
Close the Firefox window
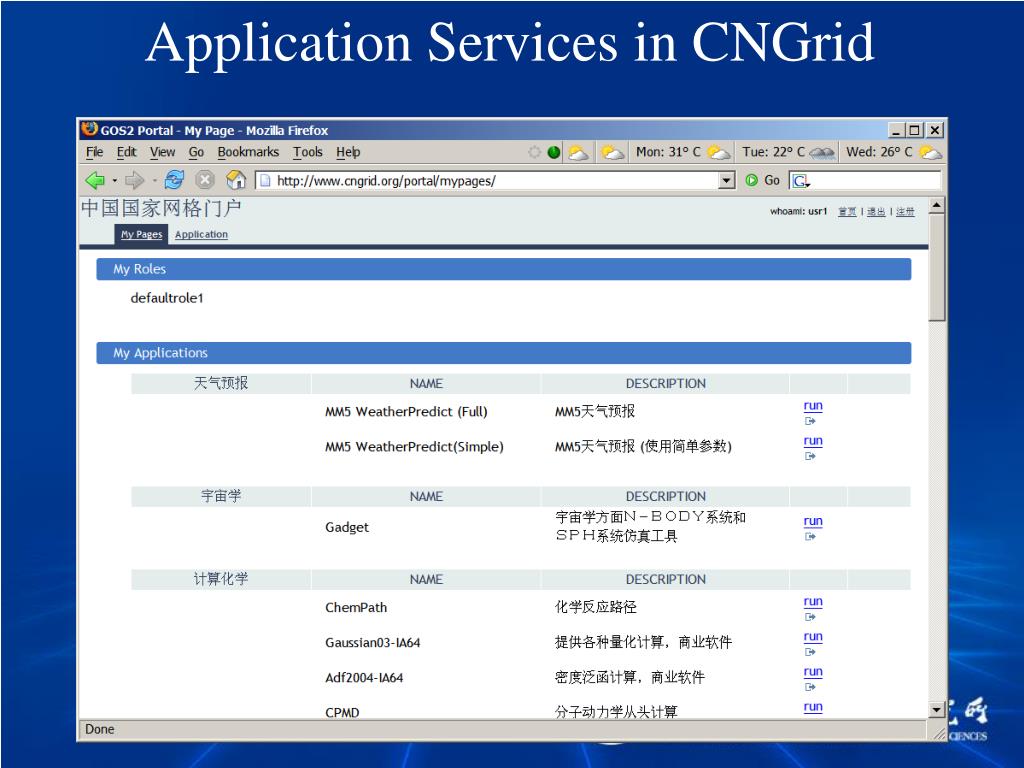click(x=935, y=130)
